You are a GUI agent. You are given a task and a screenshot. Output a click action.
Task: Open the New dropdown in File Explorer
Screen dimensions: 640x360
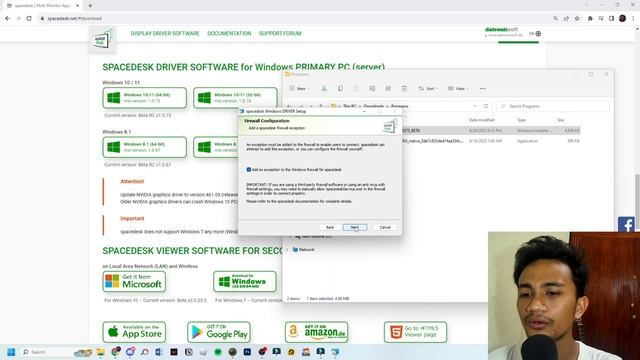click(300, 89)
